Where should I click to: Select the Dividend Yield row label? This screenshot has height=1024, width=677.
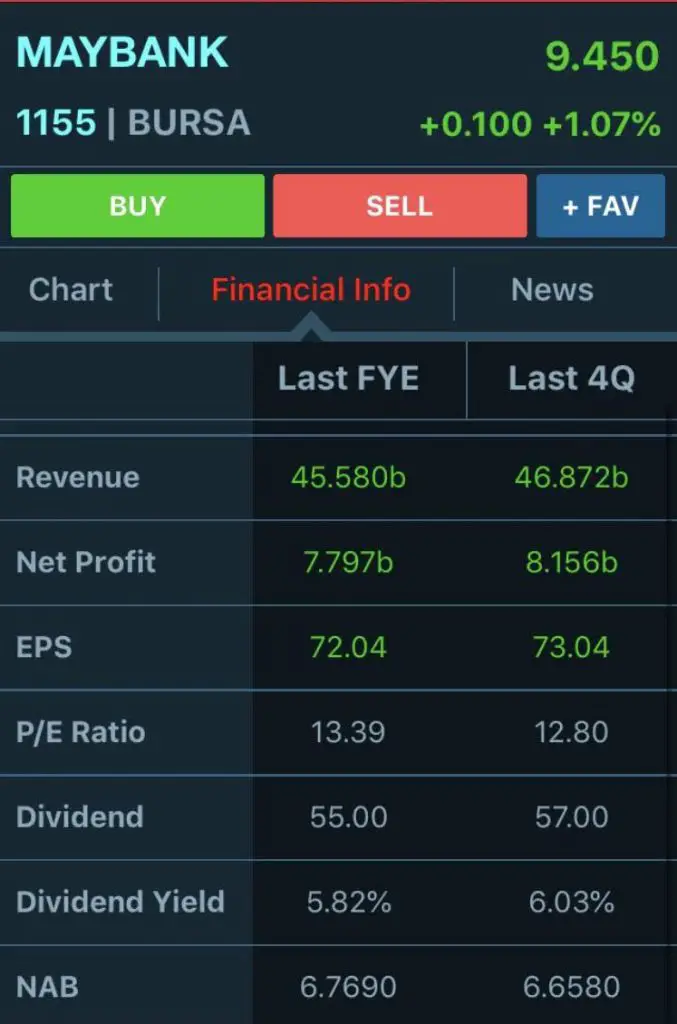(120, 902)
